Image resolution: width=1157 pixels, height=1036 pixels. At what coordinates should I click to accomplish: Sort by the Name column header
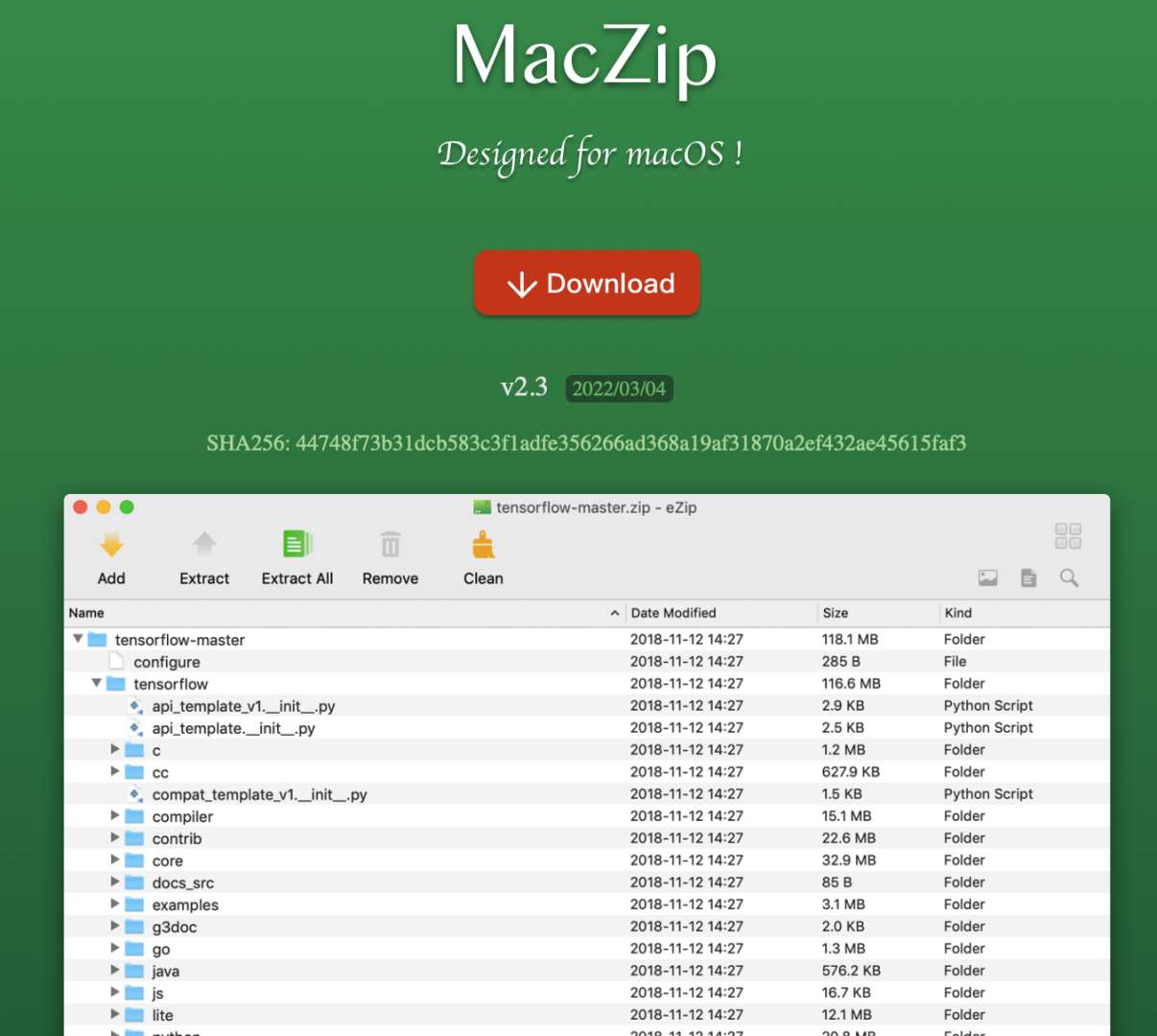tap(86, 613)
